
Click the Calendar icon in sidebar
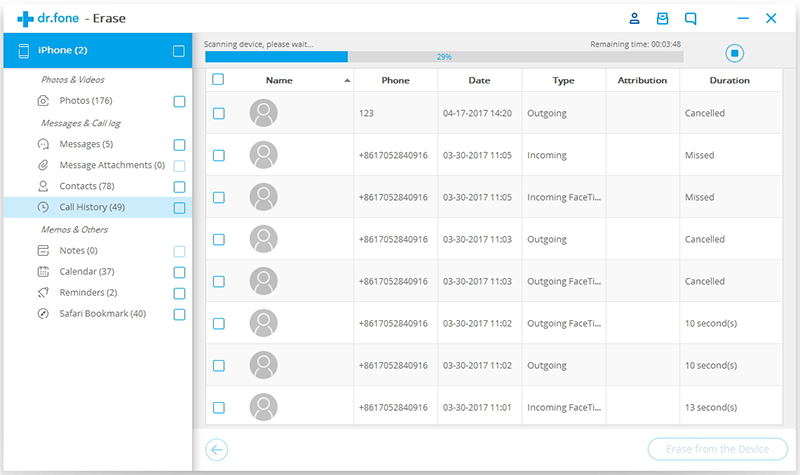(x=43, y=271)
